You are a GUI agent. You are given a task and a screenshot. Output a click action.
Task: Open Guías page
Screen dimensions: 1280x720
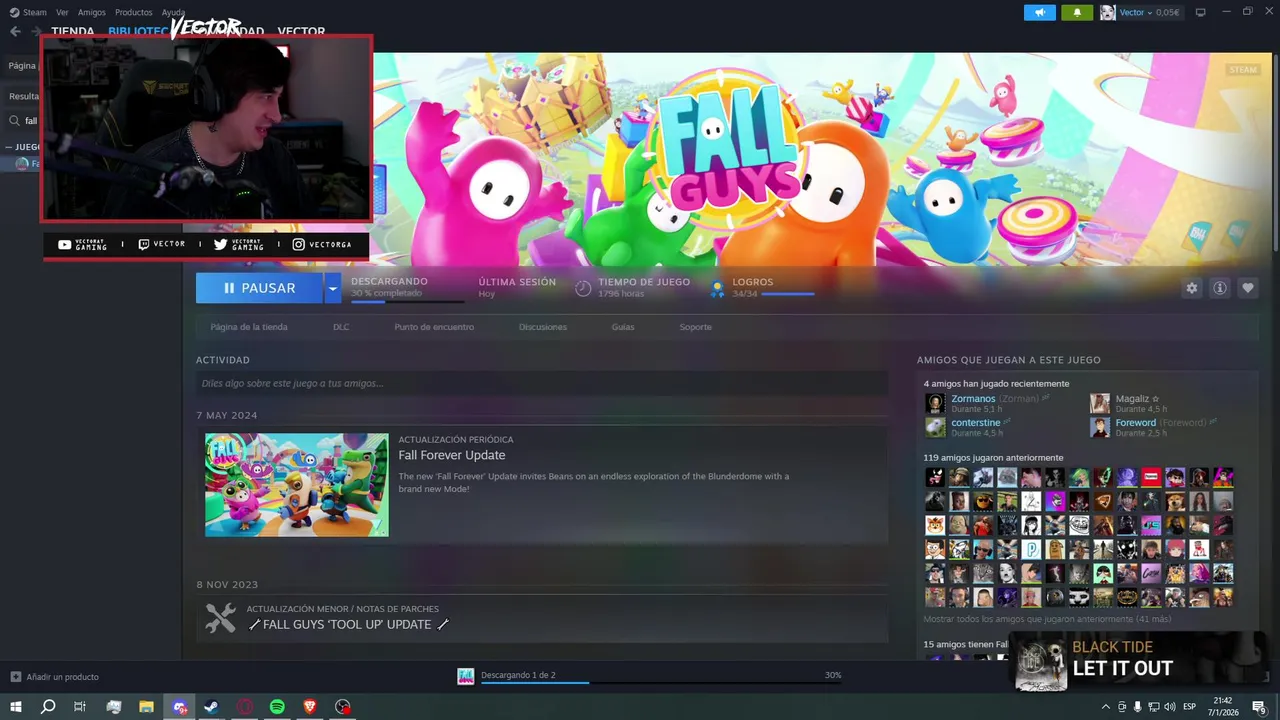pos(623,327)
